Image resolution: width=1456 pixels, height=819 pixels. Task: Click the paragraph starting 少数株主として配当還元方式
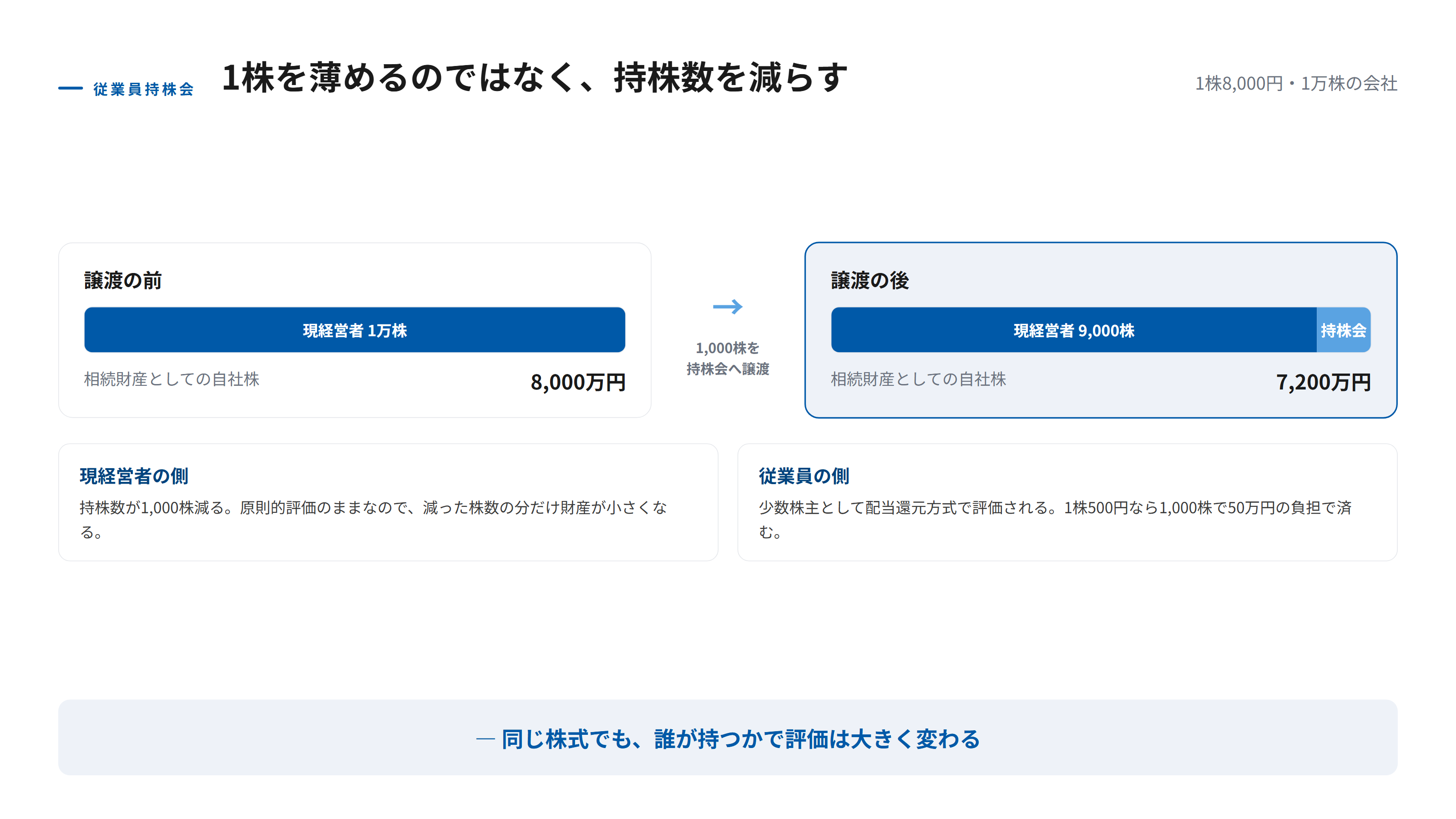1055,520
